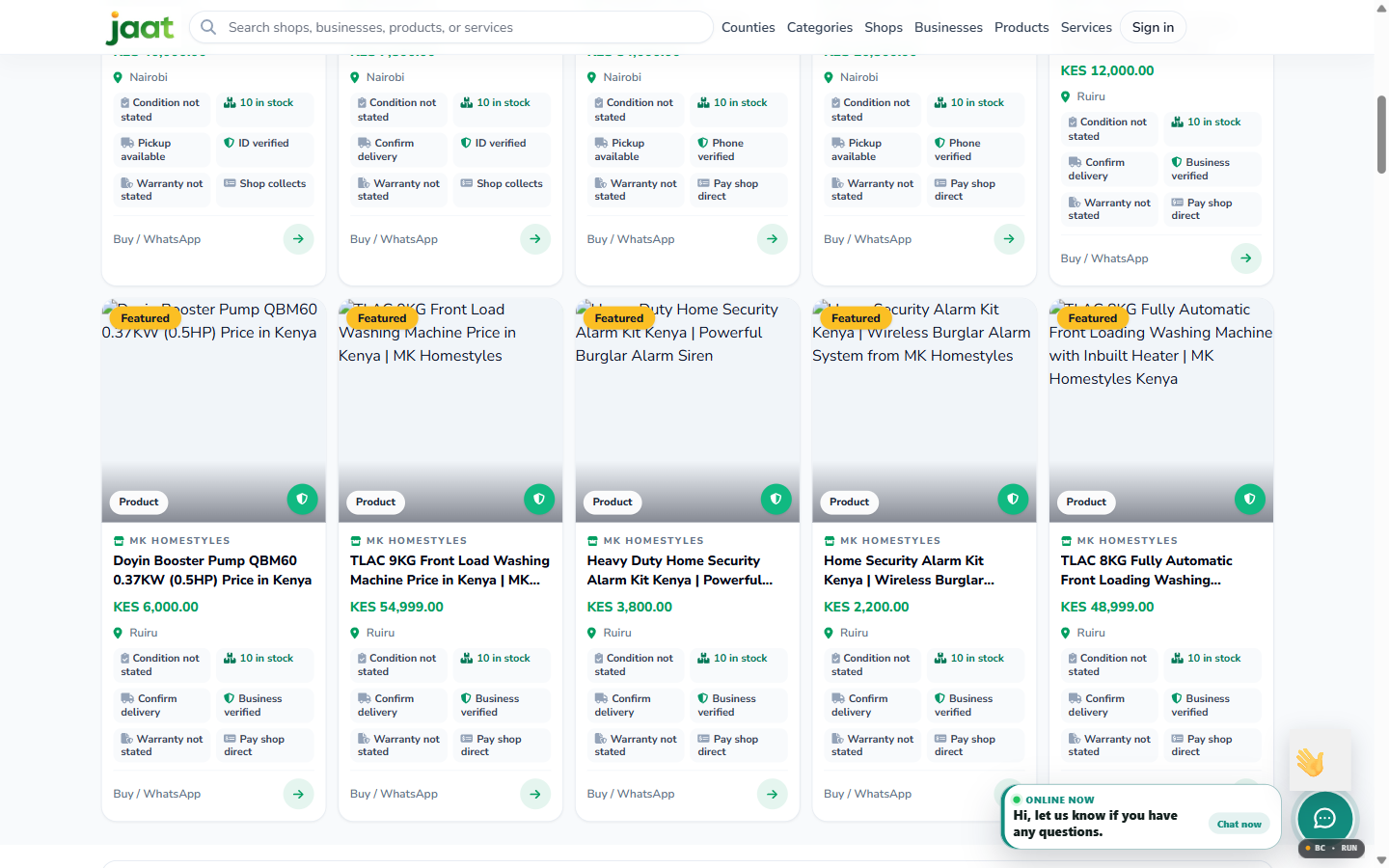Image resolution: width=1389 pixels, height=868 pixels.
Task: Click scrollbar down arrow
Action: [x=1381, y=859]
